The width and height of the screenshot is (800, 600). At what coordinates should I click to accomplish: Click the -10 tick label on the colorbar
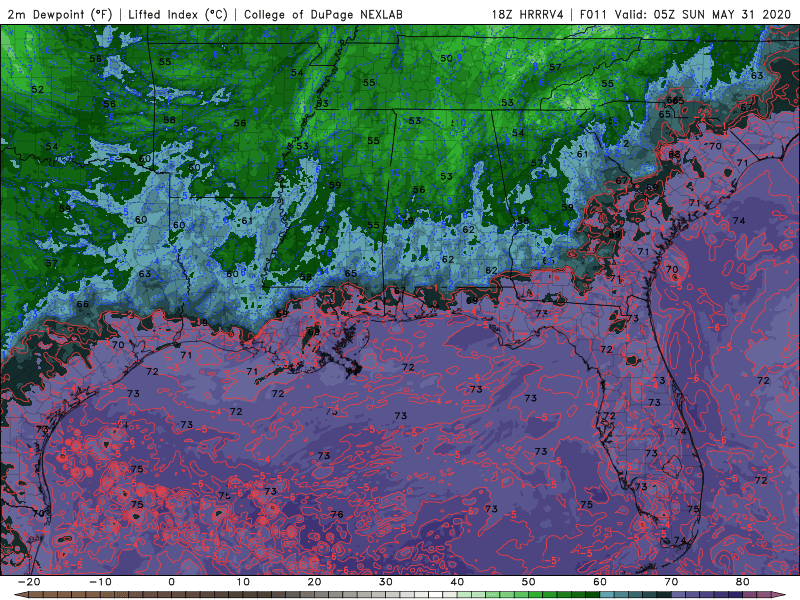coord(100,582)
